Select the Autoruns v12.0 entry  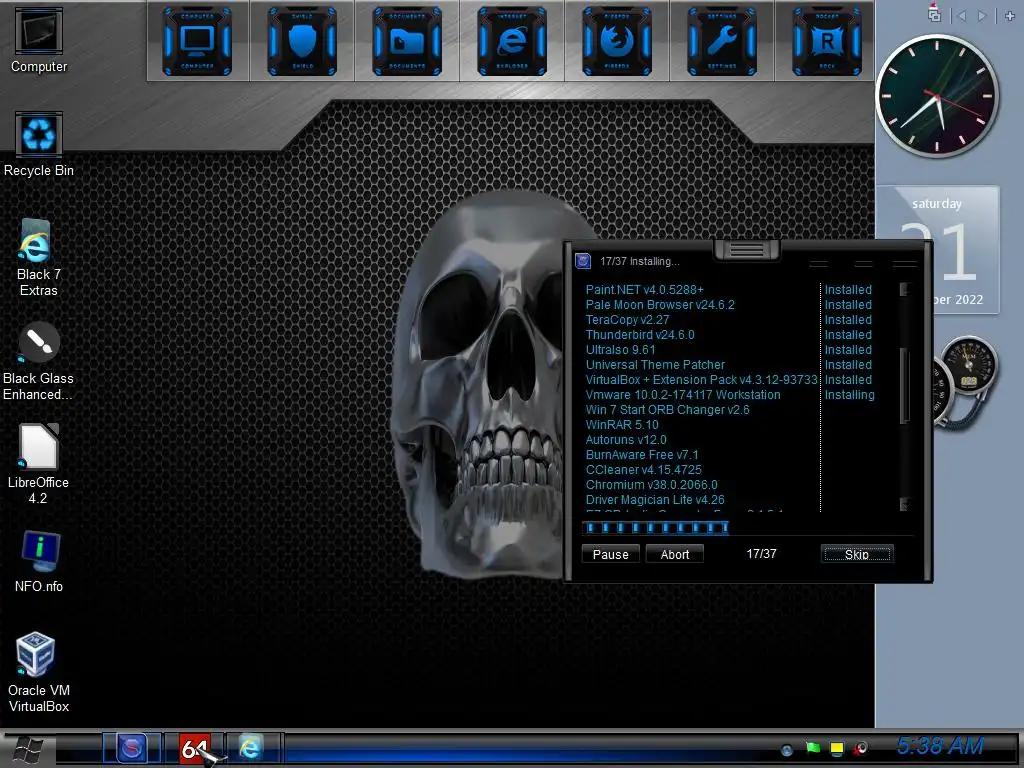[x=626, y=440]
